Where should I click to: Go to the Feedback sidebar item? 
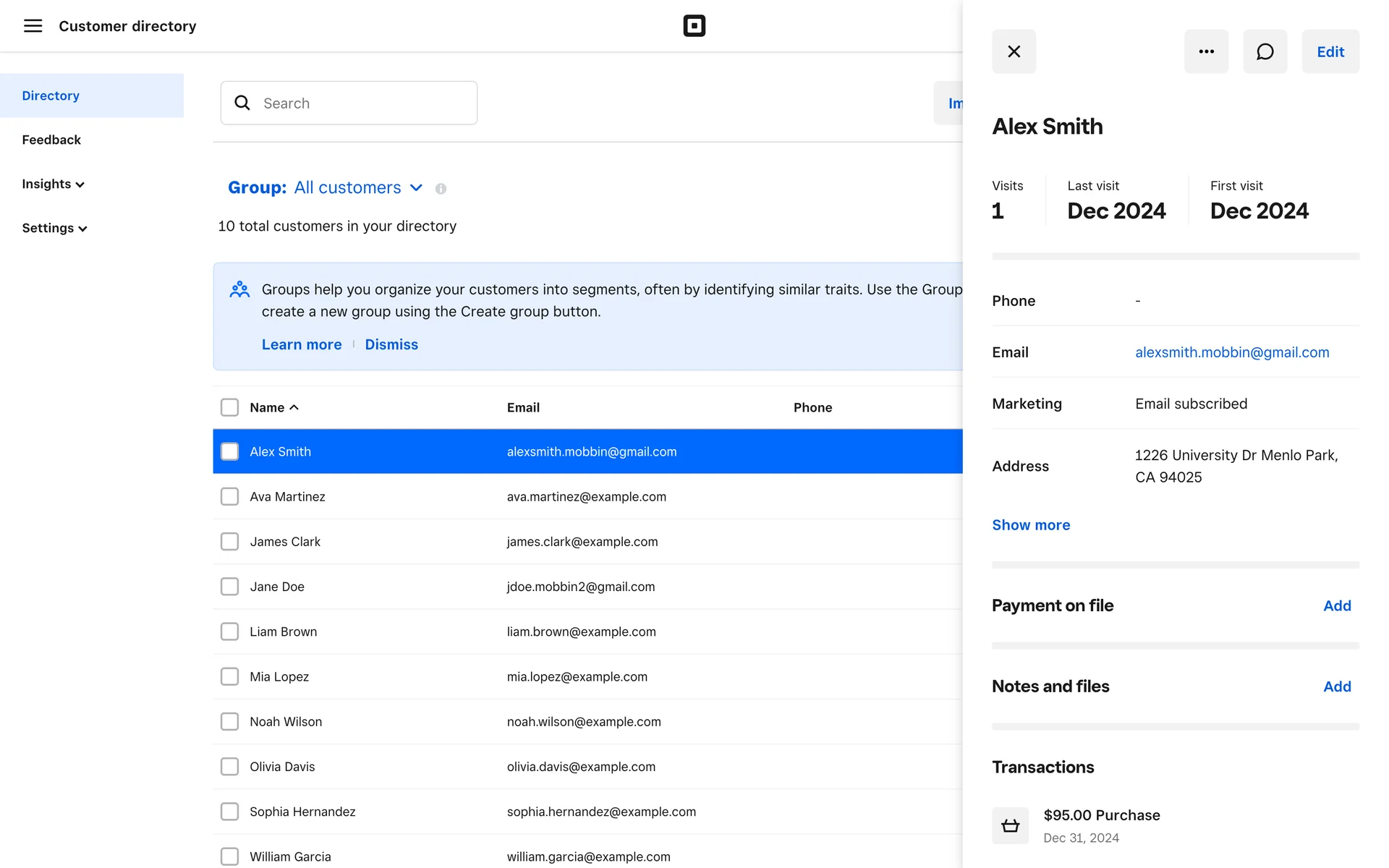pos(51,140)
